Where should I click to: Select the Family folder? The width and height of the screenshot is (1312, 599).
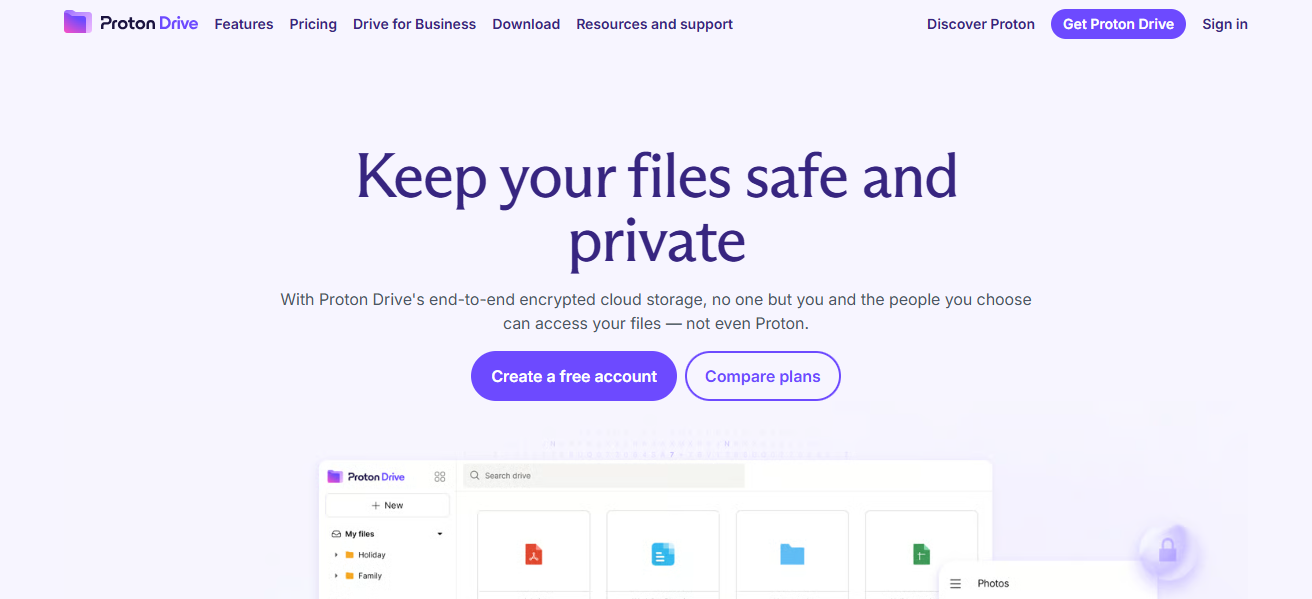tap(363, 576)
